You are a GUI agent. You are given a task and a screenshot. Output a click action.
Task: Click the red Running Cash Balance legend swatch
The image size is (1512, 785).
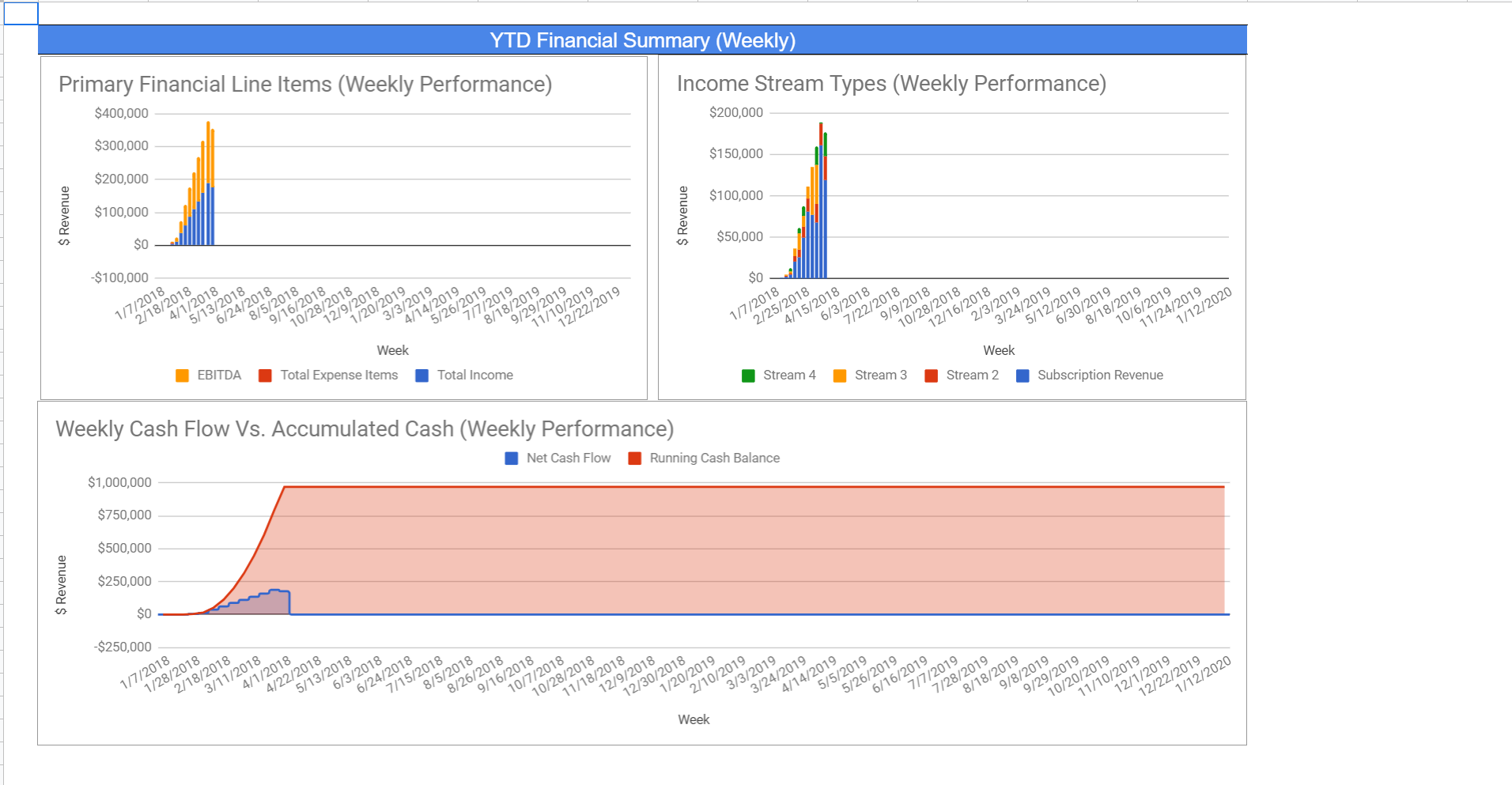tap(634, 459)
